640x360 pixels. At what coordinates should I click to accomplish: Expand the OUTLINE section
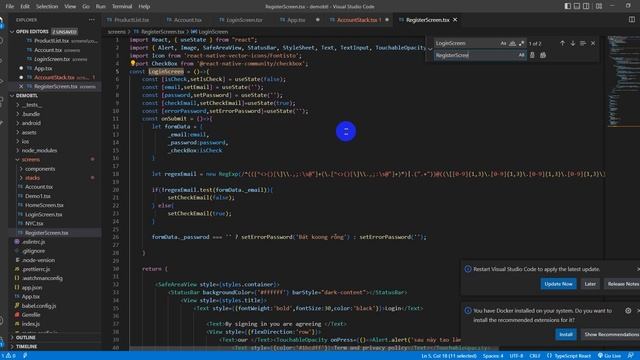coord(26,338)
